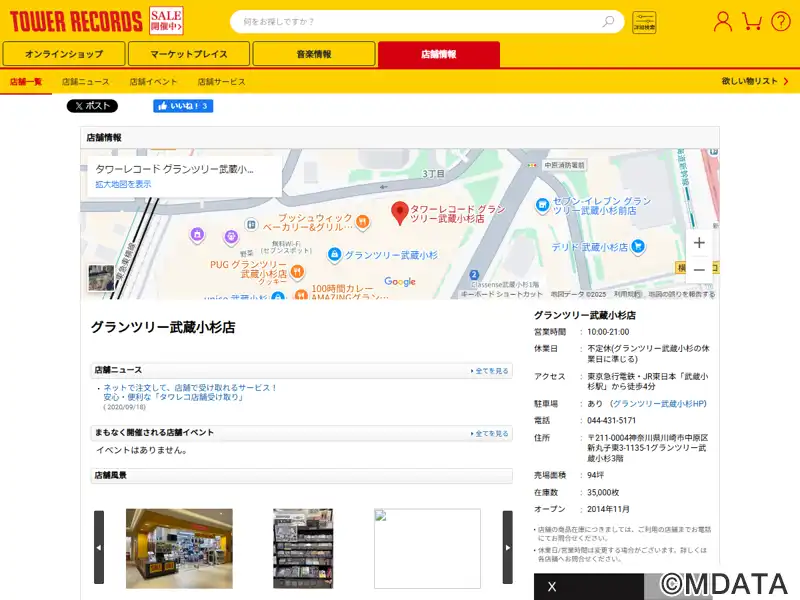The image size is (800, 600).
Task: Switch to satellite view thumbnail
Action: pyautogui.click(x=101, y=278)
